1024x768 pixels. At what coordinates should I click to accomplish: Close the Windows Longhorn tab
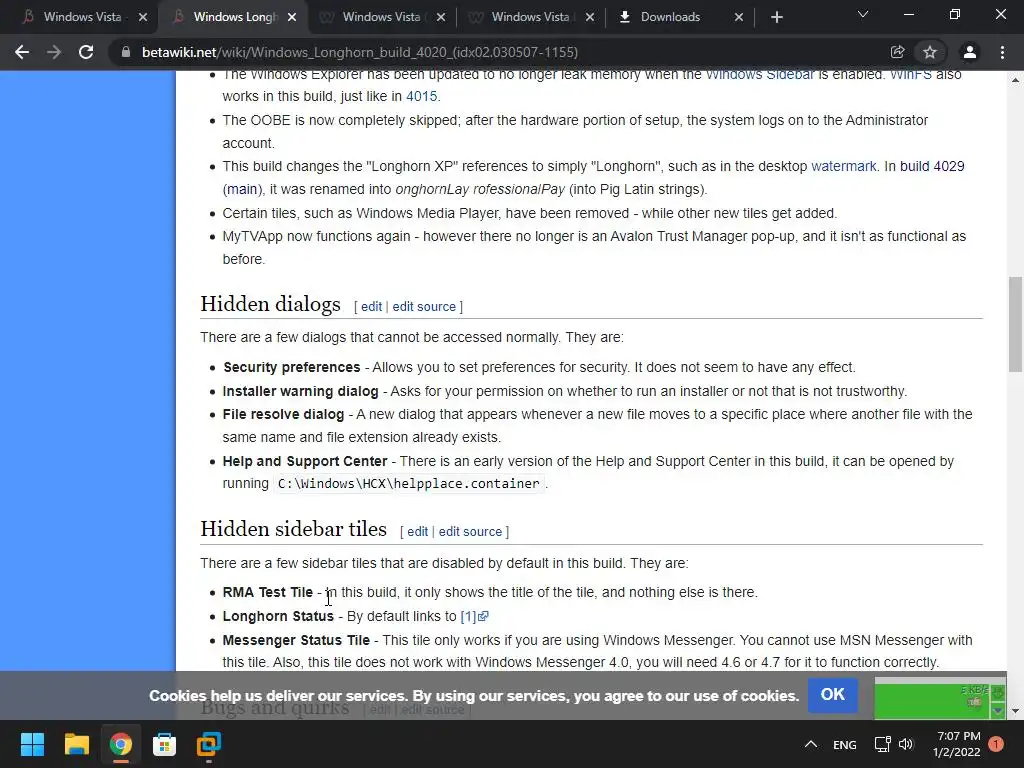click(292, 17)
